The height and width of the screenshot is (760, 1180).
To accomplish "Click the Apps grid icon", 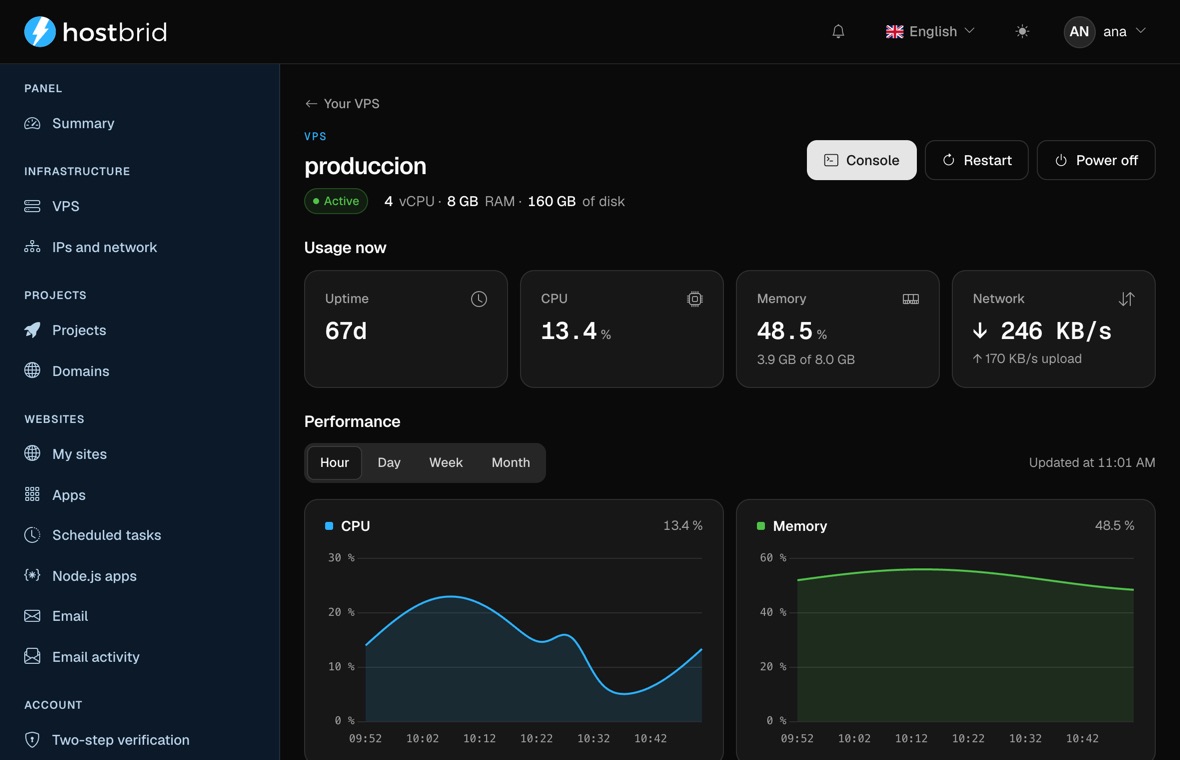I will (32, 494).
